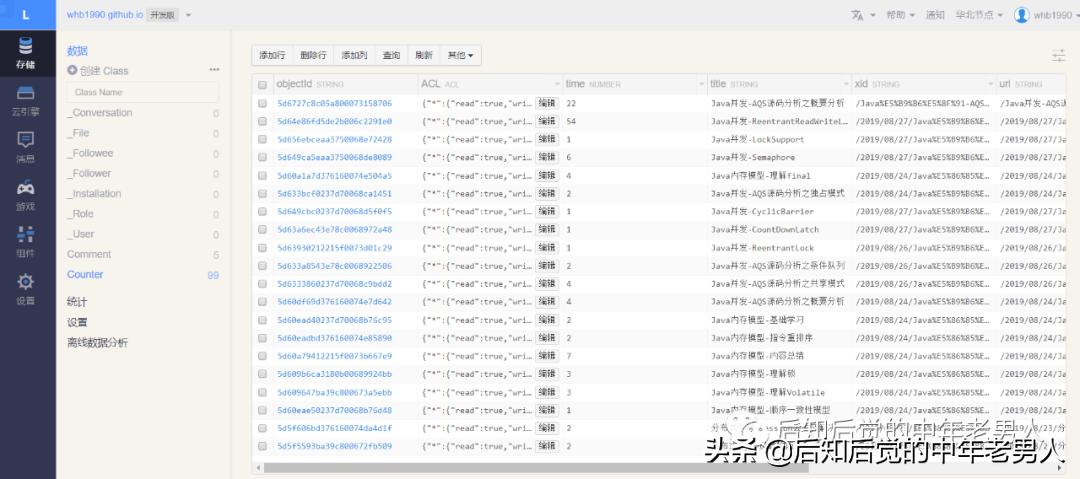
Task: Check the row 5d649cbc0237d70068d5f0f5
Action: pyautogui.click(x=262, y=212)
